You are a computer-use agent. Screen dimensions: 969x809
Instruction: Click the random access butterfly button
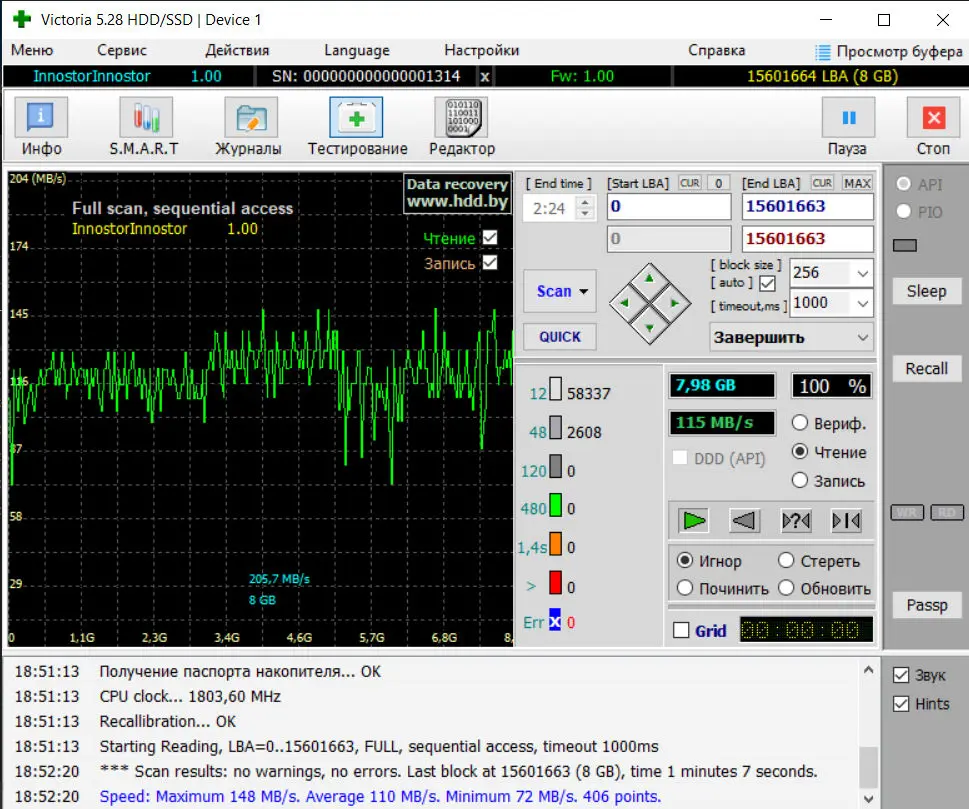795,521
